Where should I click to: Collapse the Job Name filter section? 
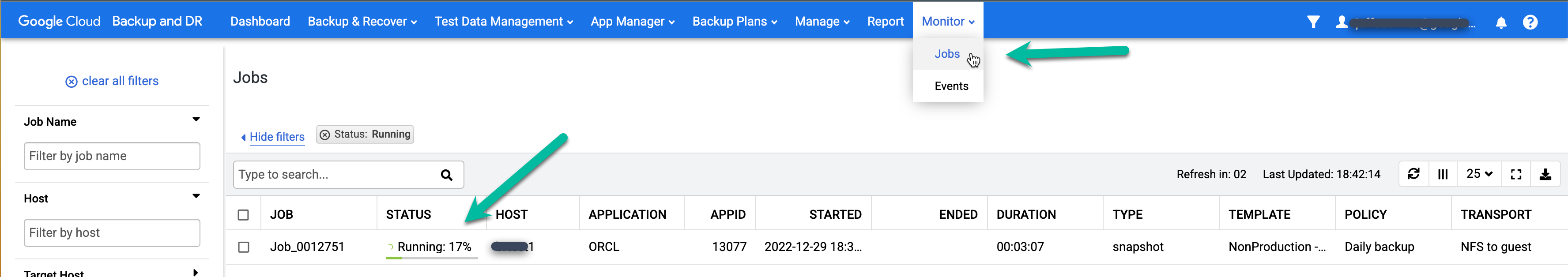click(x=196, y=120)
